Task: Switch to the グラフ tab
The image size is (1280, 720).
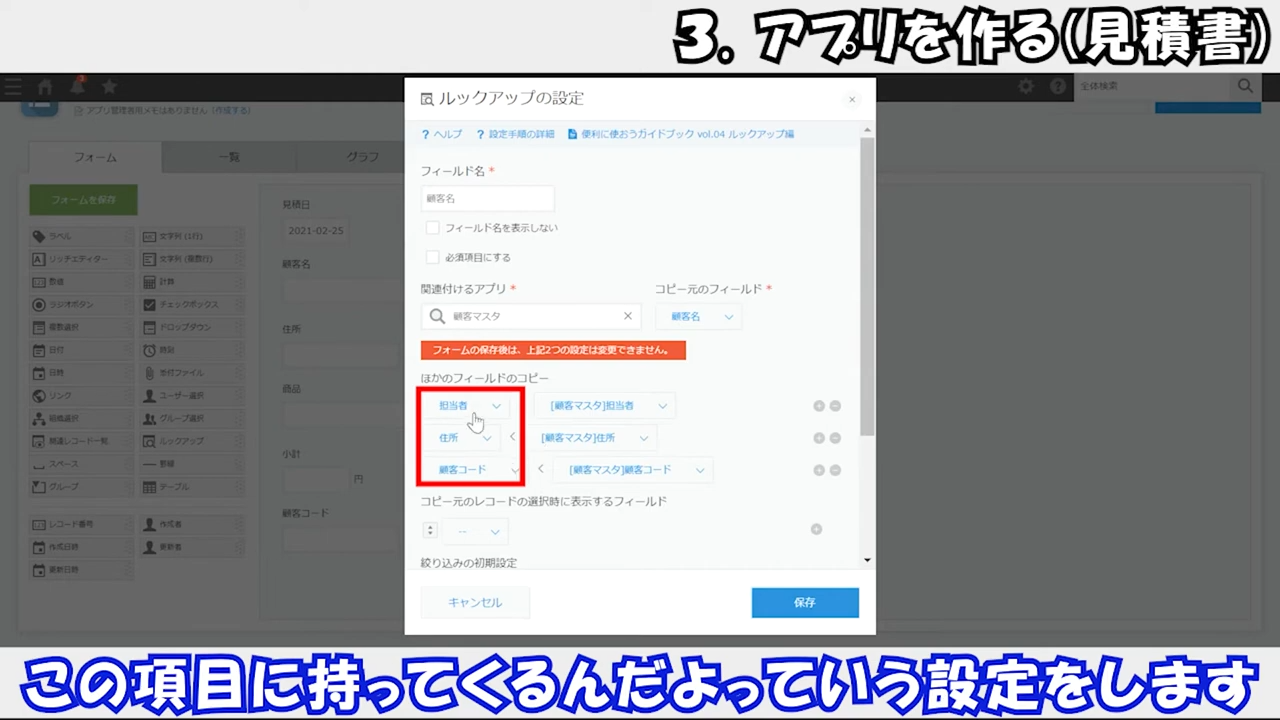Action: (362, 157)
